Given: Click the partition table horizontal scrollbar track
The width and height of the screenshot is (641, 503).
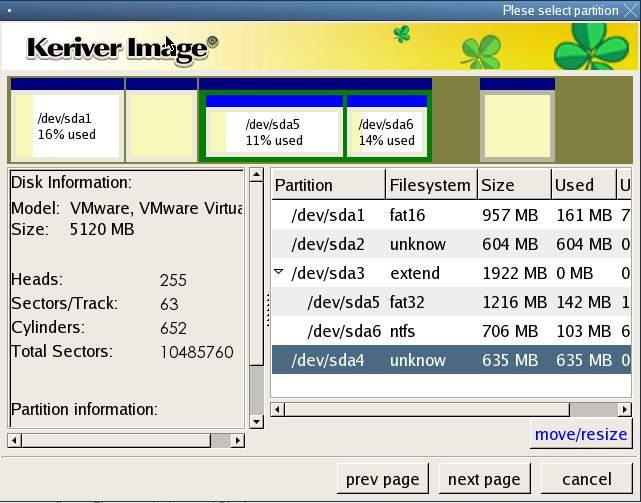Looking at the screenshot, I should 593,409.
